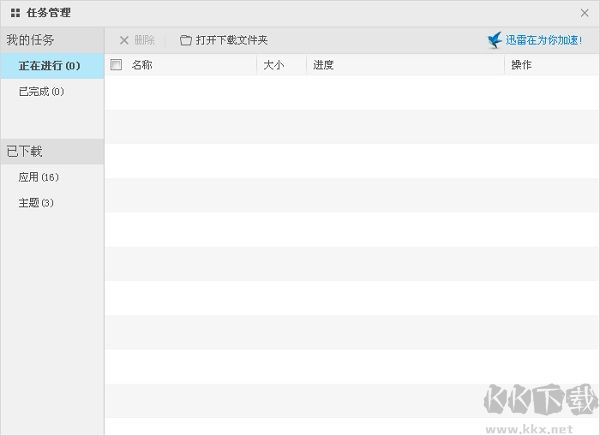Click the Xunlei bird logo icon
600x436 pixels.
click(494, 40)
